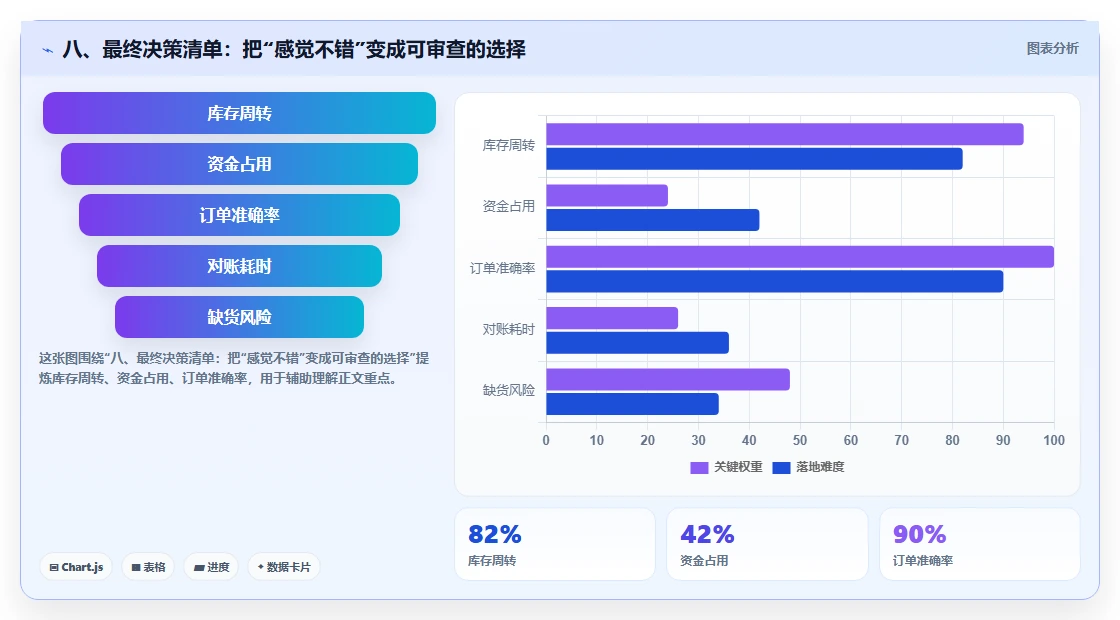Click the 进度 tag chip
The height and width of the screenshot is (620, 1120).
tap(211, 567)
